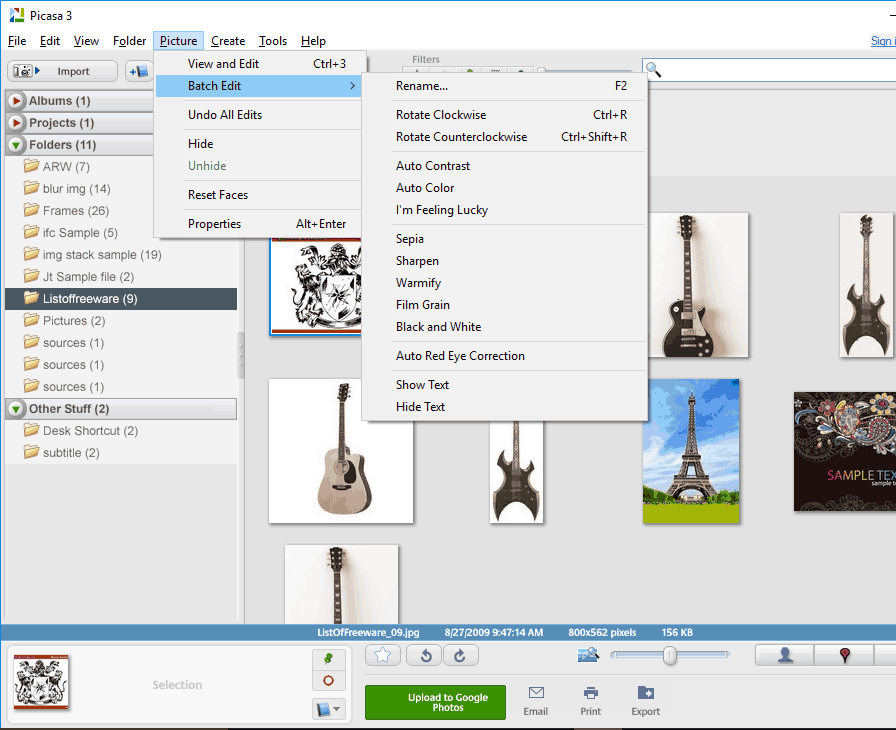Click the Desk Shortcut folder icon
The image size is (896, 730).
click(31, 430)
